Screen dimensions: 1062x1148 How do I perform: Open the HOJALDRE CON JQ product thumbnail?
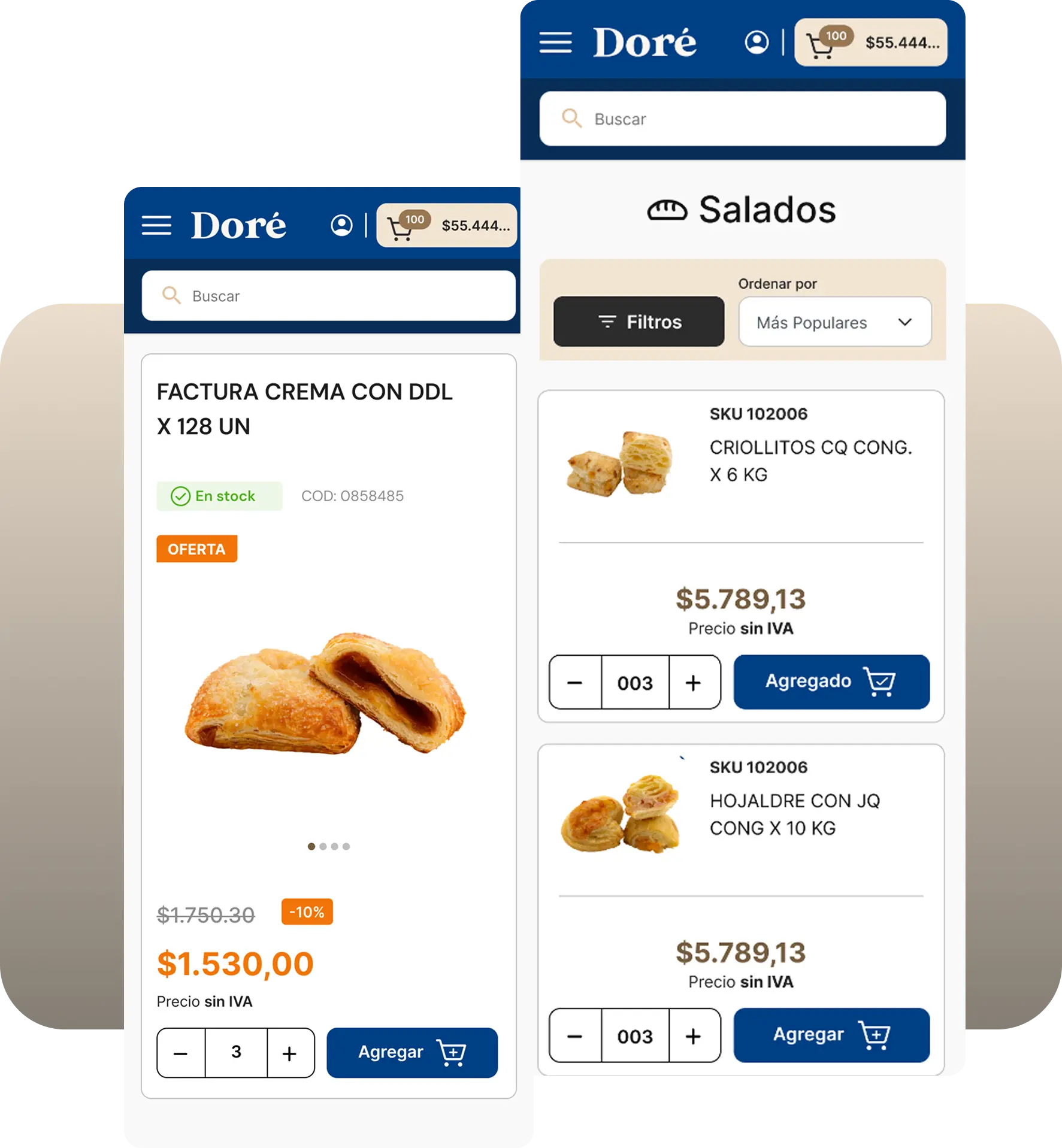click(621, 814)
